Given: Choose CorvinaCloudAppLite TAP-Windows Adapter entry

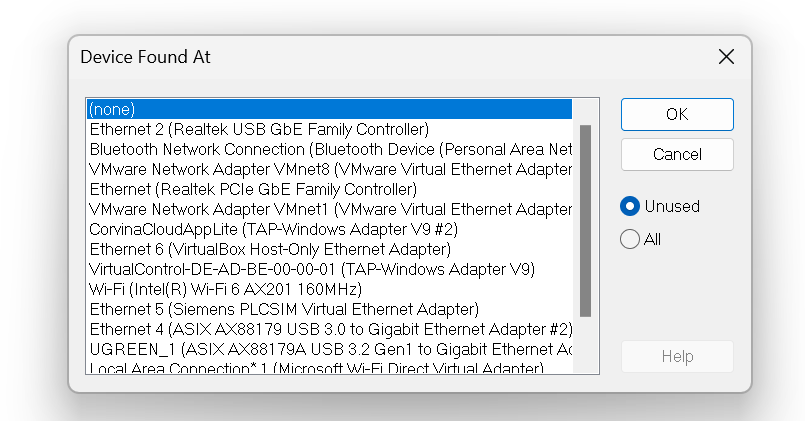Looking at the screenshot, I should click(329, 229).
